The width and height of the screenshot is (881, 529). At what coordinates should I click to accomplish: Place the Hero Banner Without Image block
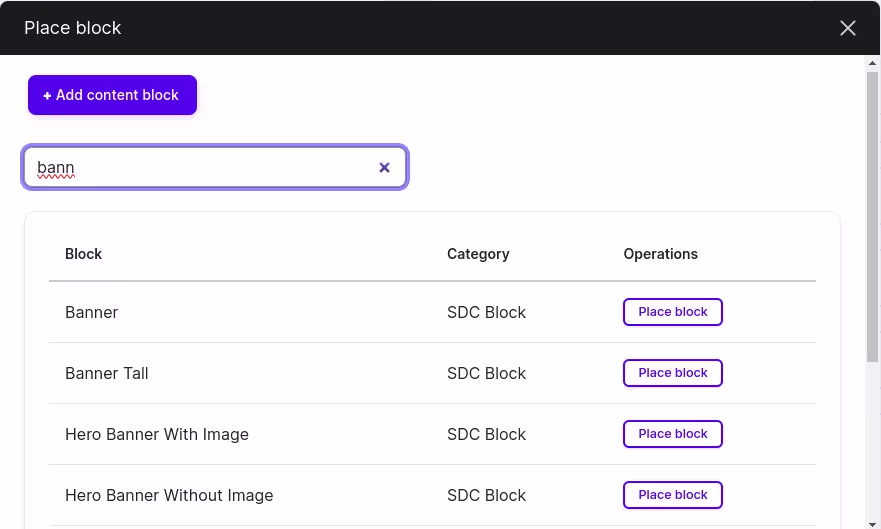pos(673,495)
